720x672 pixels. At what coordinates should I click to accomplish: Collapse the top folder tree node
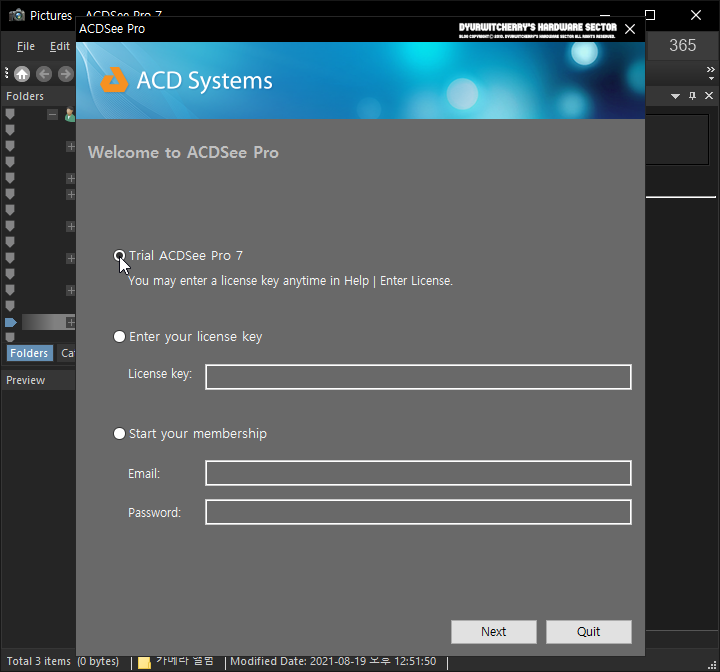pos(52,114)
